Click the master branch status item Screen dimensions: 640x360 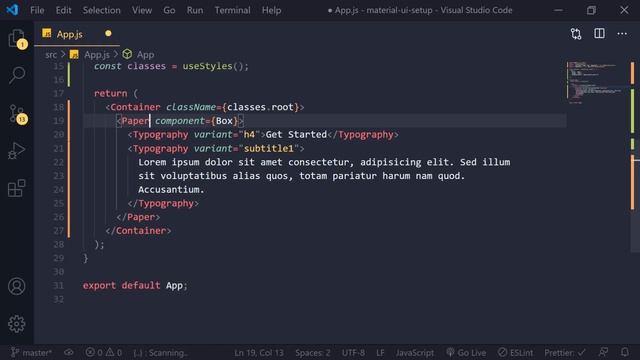31,352
